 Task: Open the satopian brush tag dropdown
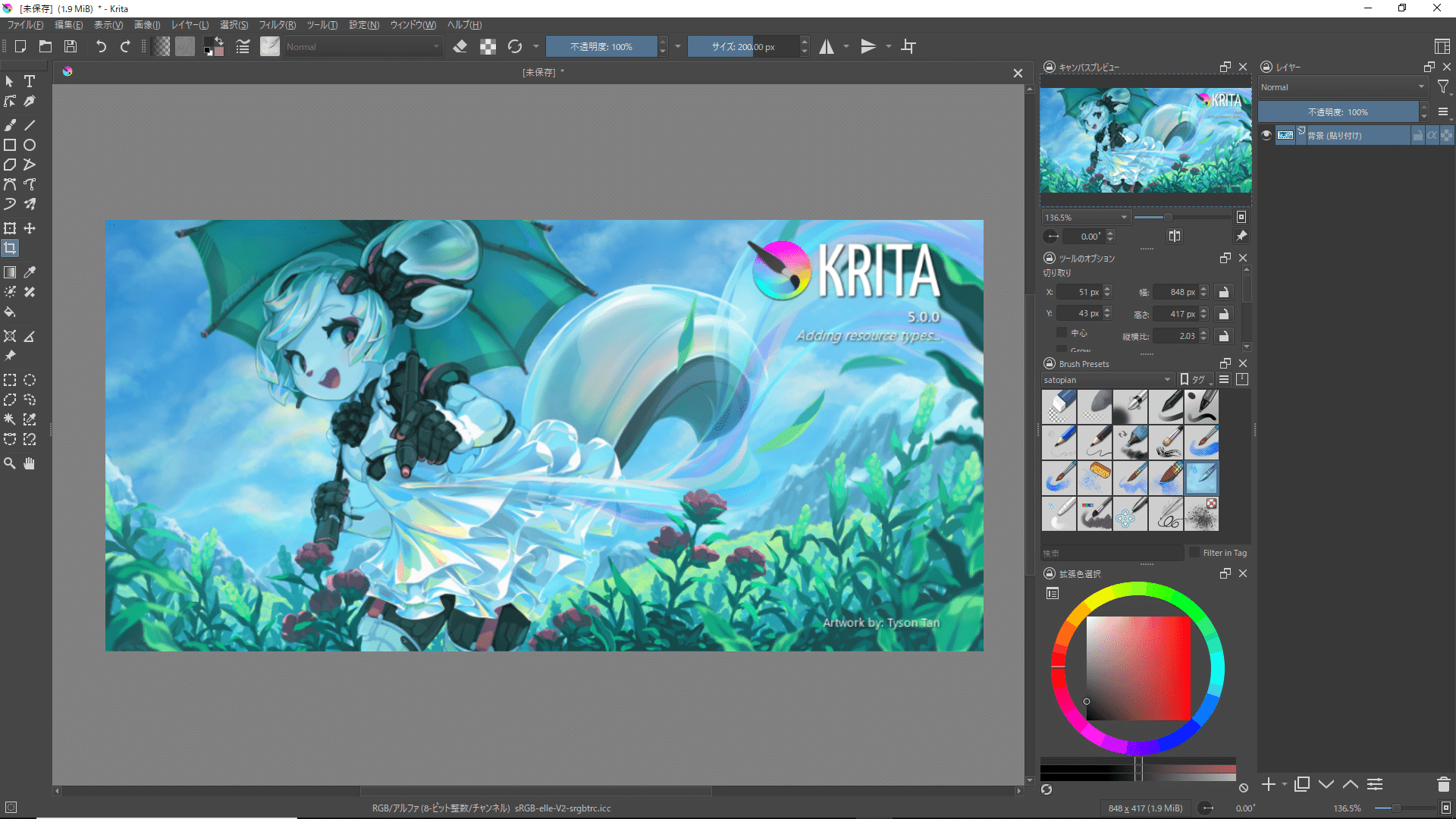pyautogui.click(x=1107, y=380)
